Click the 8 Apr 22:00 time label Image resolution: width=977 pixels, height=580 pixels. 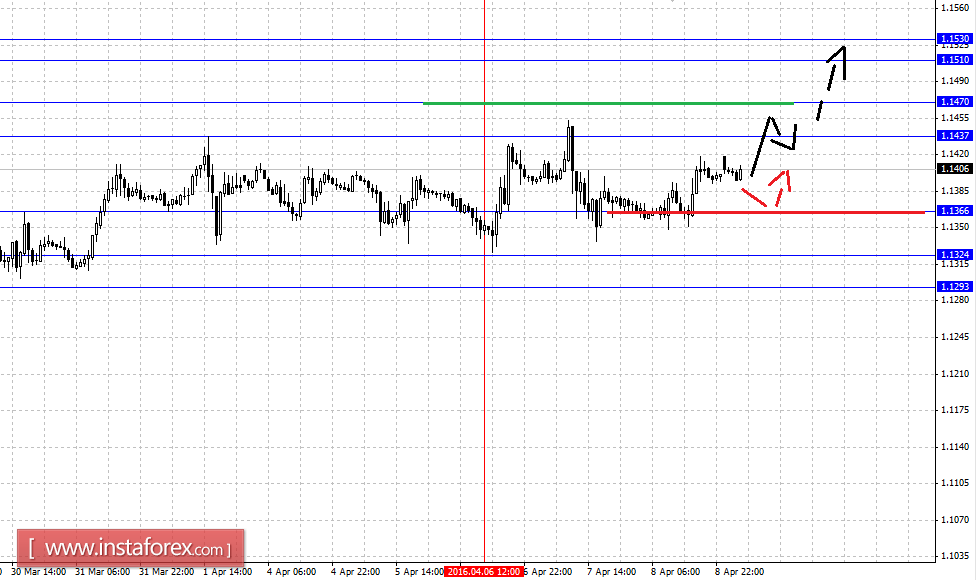[x=739, y=571]
